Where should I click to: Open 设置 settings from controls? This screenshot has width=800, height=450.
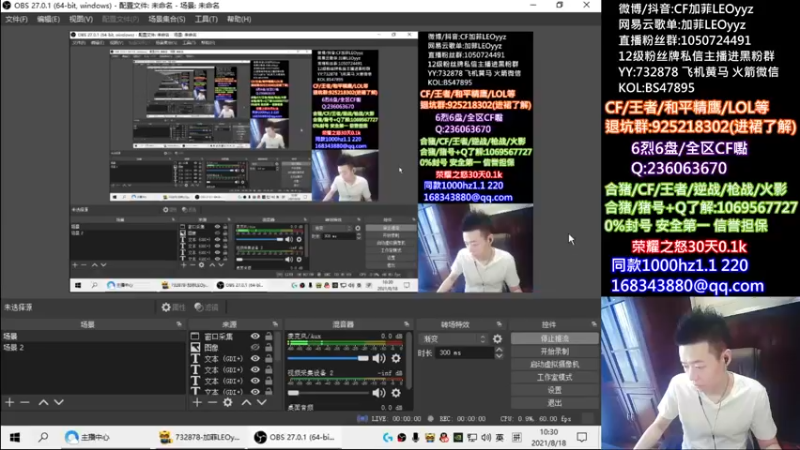pos(555,390)
